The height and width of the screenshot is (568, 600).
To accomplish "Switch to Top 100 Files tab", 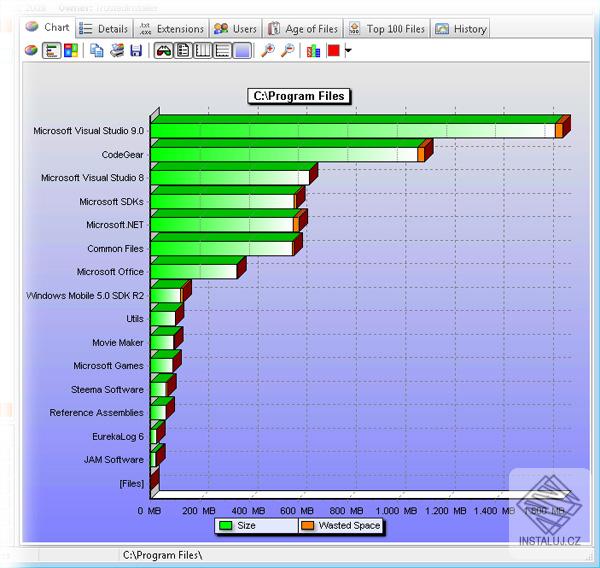I will click(x=387, y=29).
